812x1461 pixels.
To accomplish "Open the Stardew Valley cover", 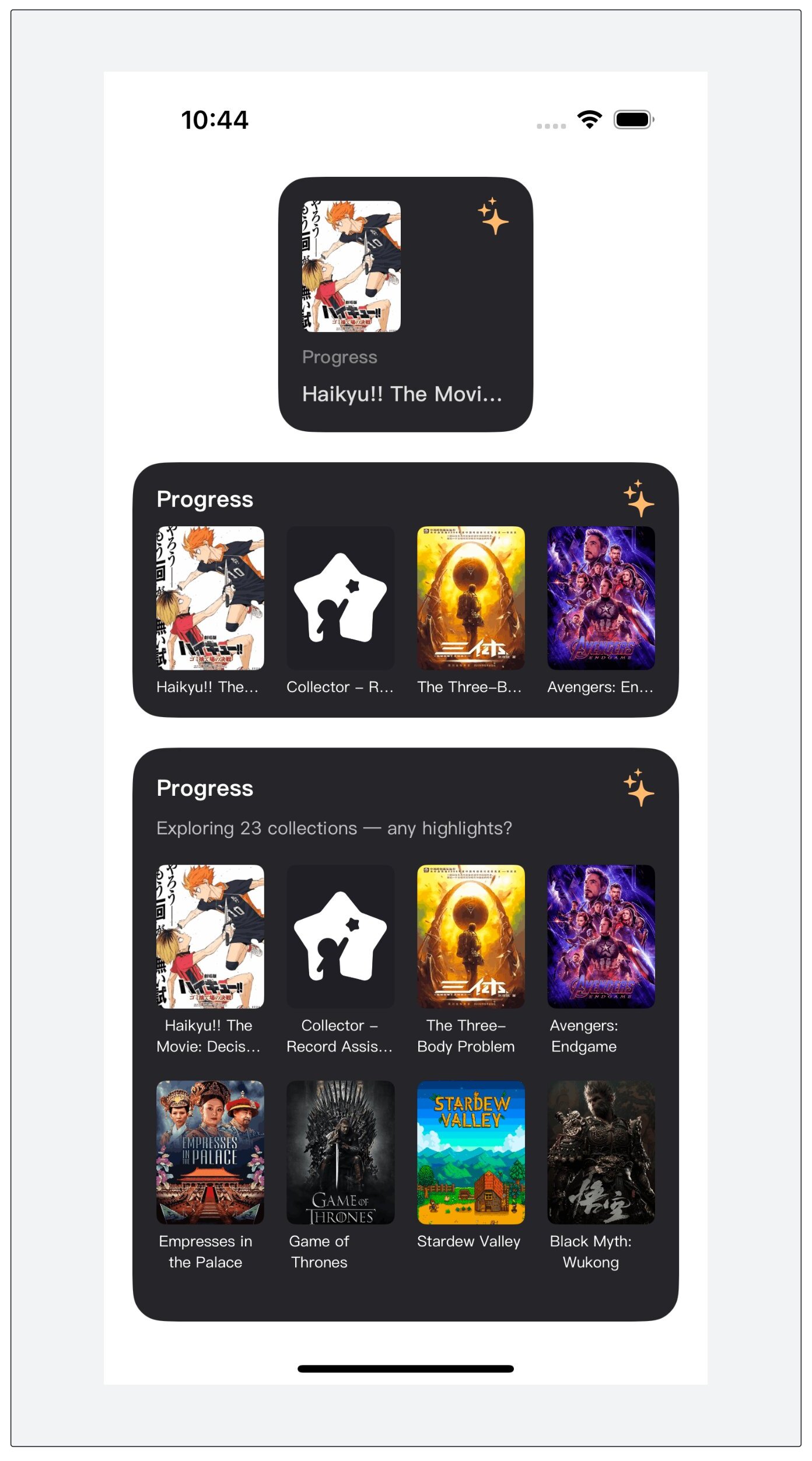I will click(x=471, y=1152).
